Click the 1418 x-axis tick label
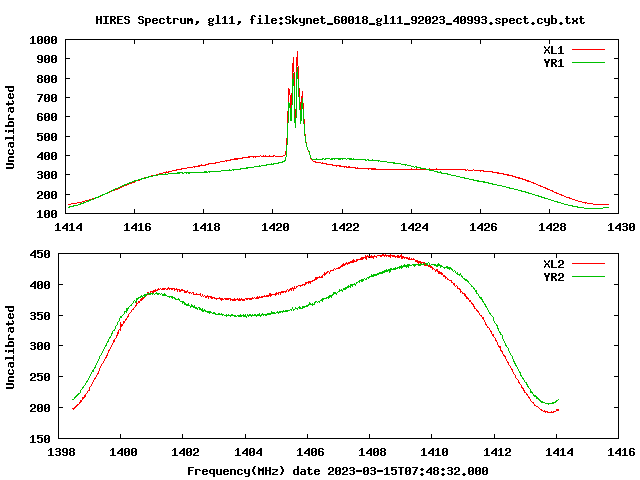 click(206, 227)
